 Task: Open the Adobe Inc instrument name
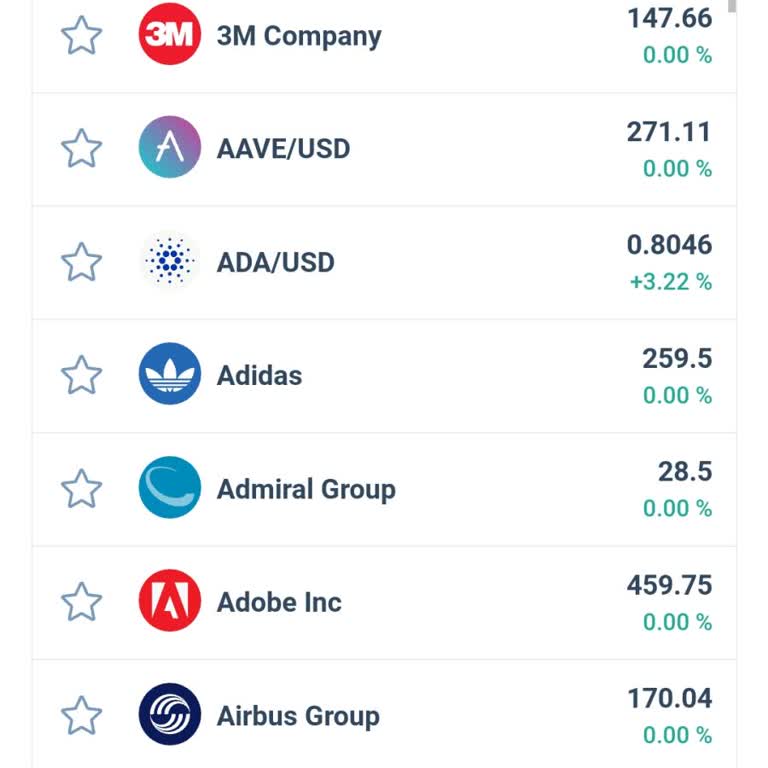click(279, 603)
